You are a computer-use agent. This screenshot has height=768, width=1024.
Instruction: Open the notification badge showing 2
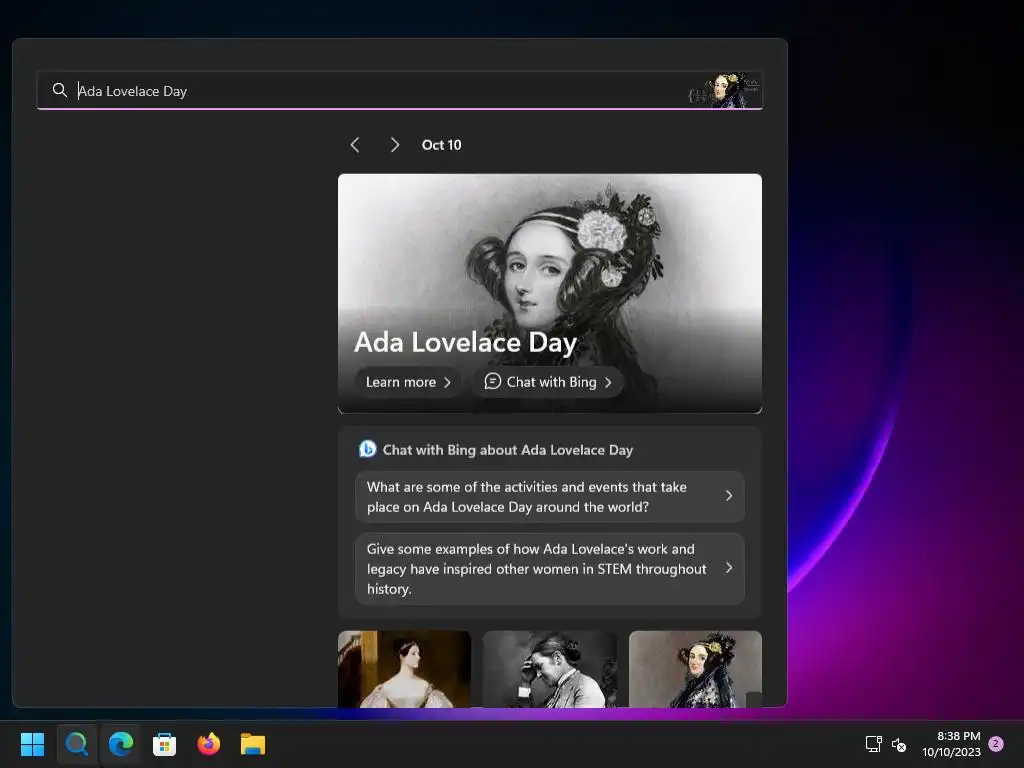pyautogui.click(x=996, y=743)
